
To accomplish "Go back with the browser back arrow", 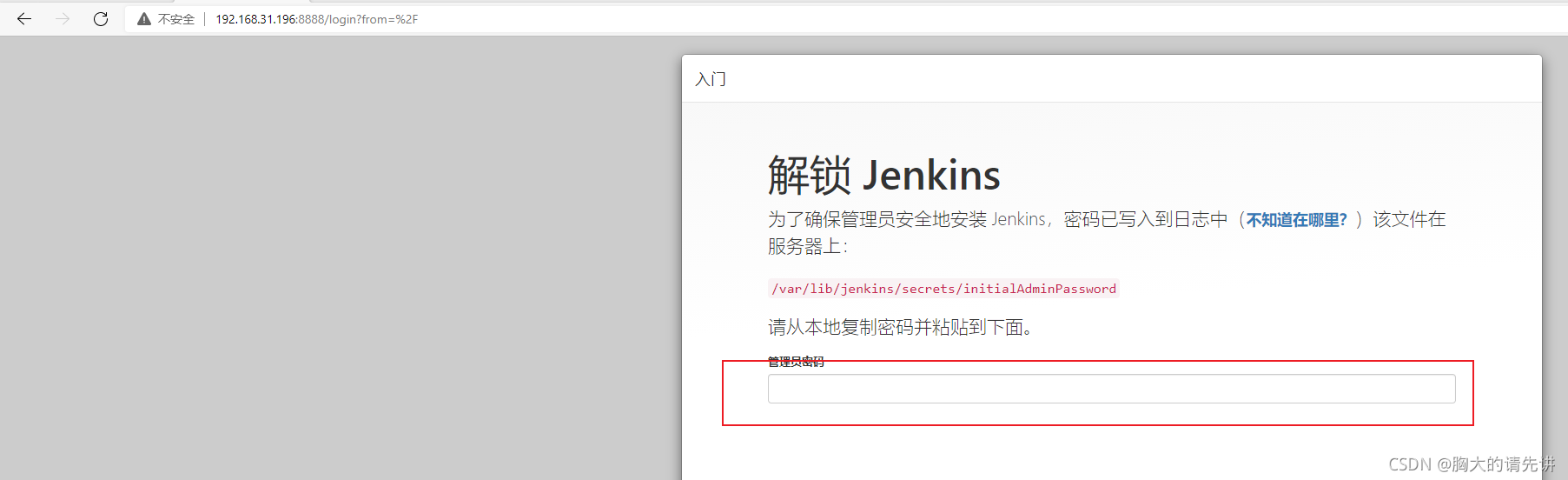I will click(24, 19).
